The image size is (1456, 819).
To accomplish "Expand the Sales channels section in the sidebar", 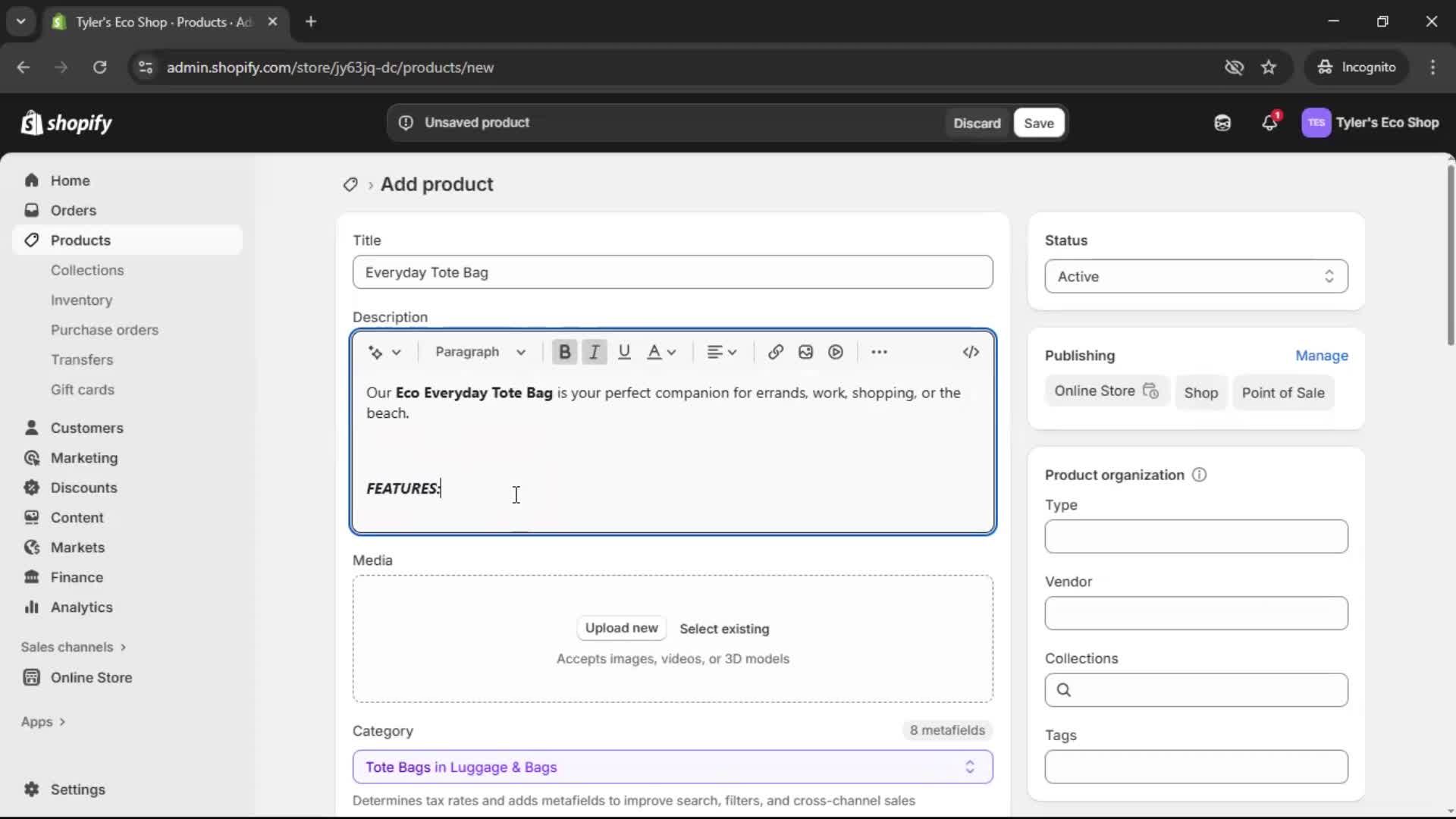I will pyautogui.click(x=73, y=647).
